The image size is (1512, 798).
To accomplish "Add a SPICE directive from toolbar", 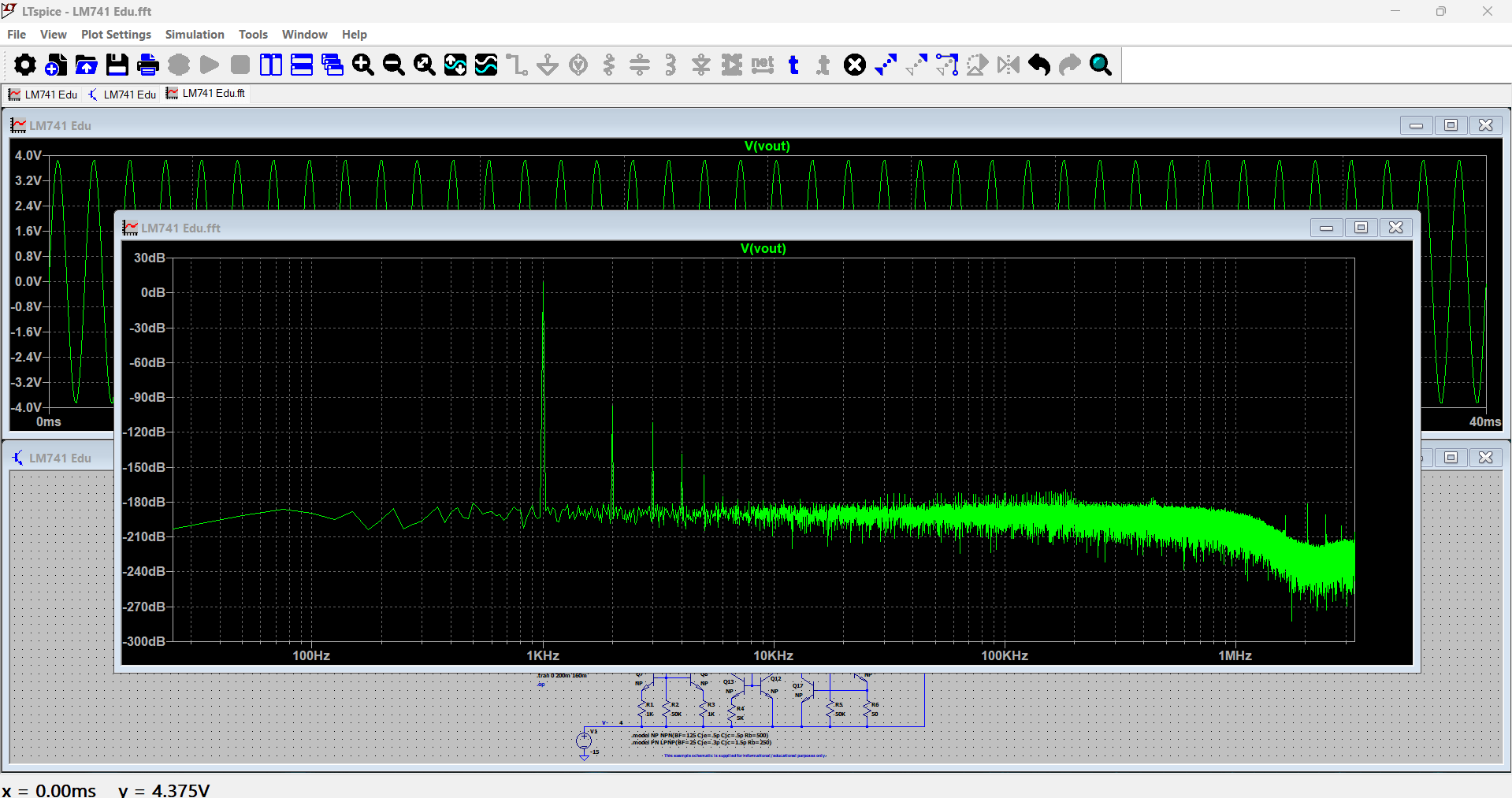I will (823, 65).
